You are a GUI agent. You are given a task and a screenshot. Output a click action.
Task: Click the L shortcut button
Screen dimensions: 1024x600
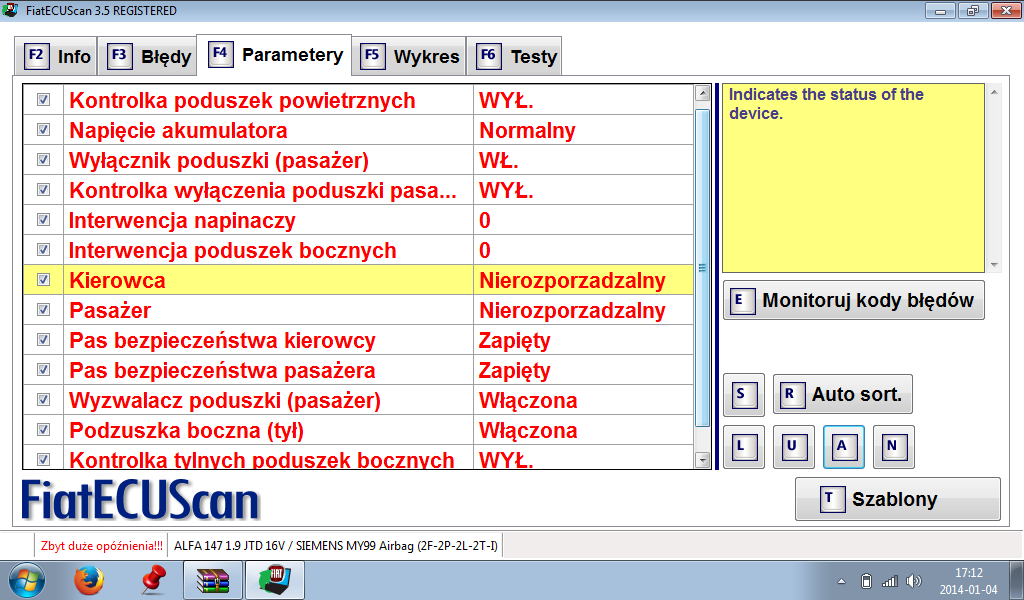click(744, 447)
